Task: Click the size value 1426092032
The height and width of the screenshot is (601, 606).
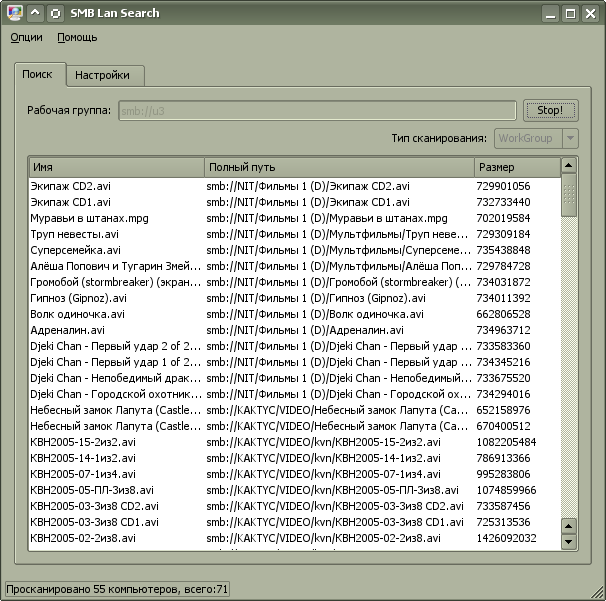Action: tap(506, 538)
